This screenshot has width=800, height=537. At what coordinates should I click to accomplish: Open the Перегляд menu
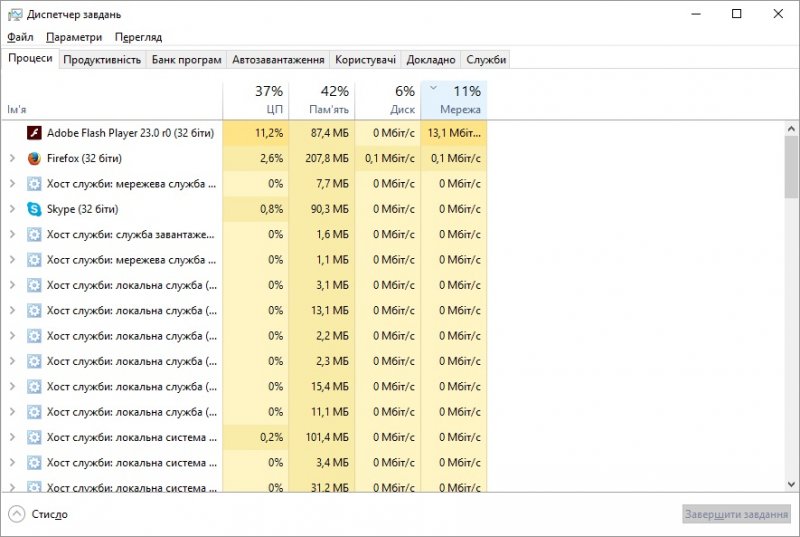tap(138, 37)
